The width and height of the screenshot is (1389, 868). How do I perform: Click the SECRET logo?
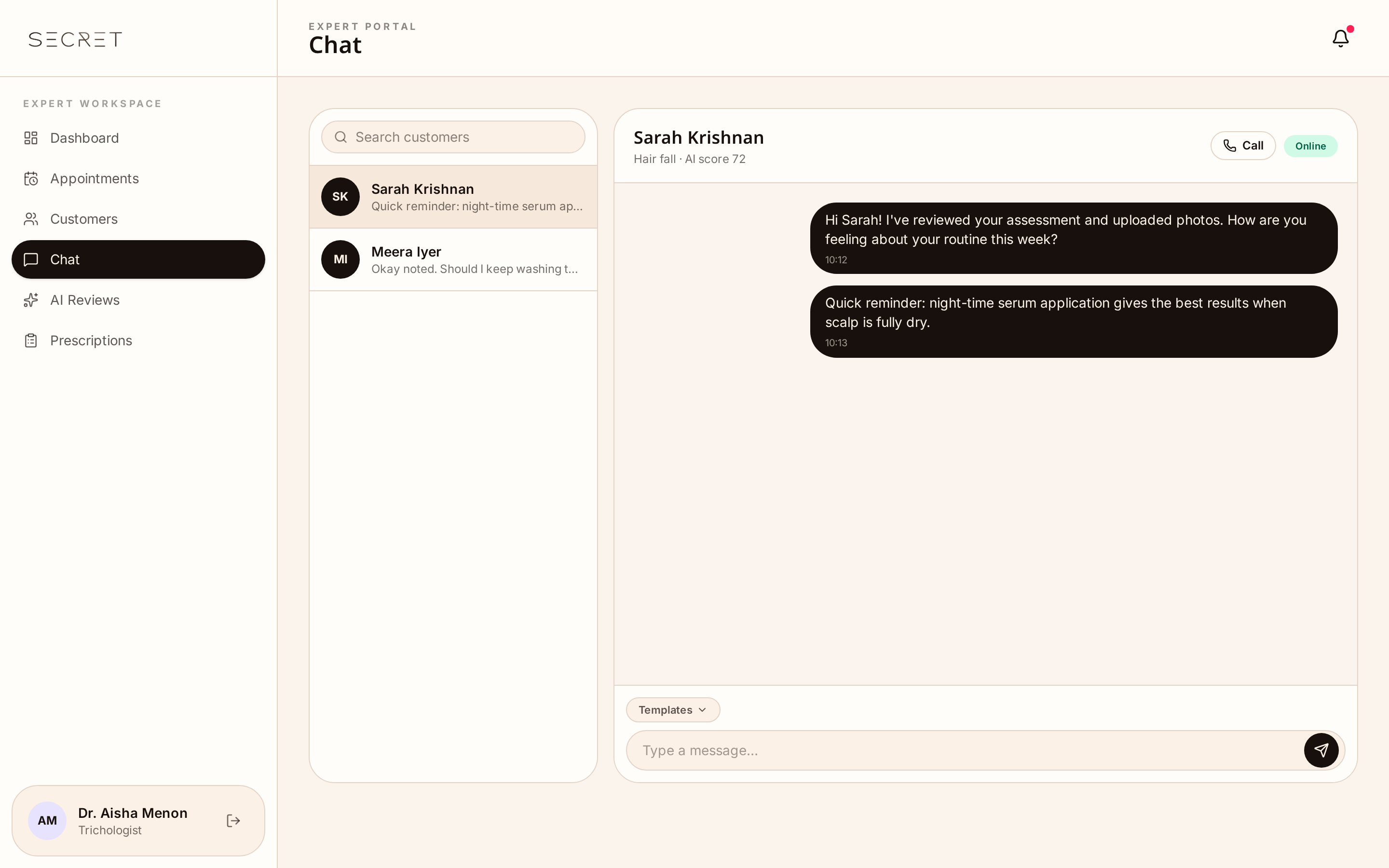click(75, 39)
